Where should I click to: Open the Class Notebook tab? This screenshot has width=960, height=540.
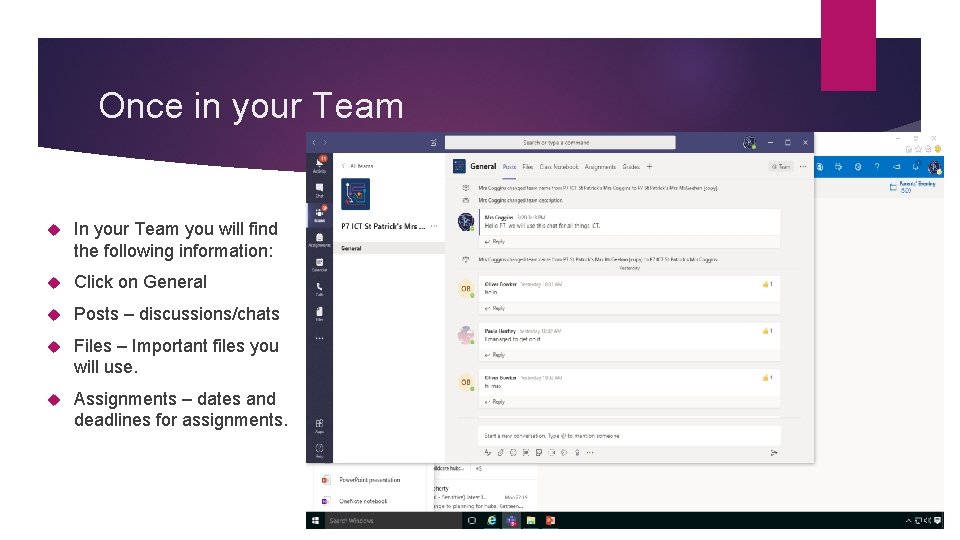(x=559, y=167)
